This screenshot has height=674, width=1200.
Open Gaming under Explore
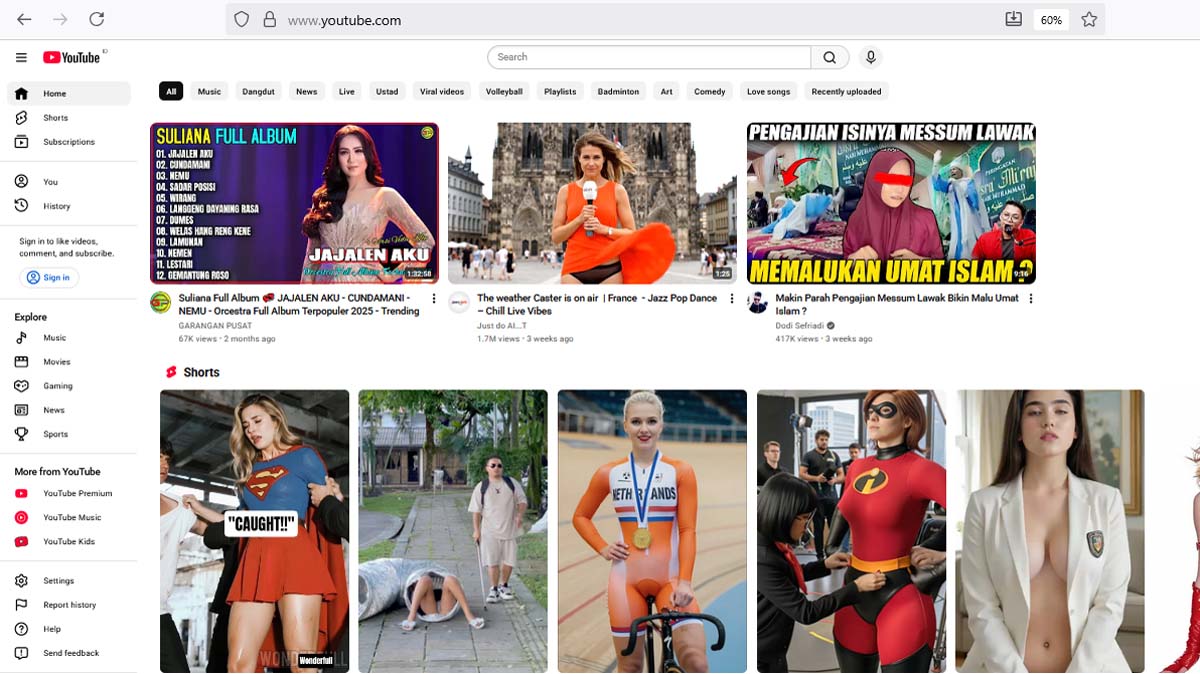click(x=69, y=385)
